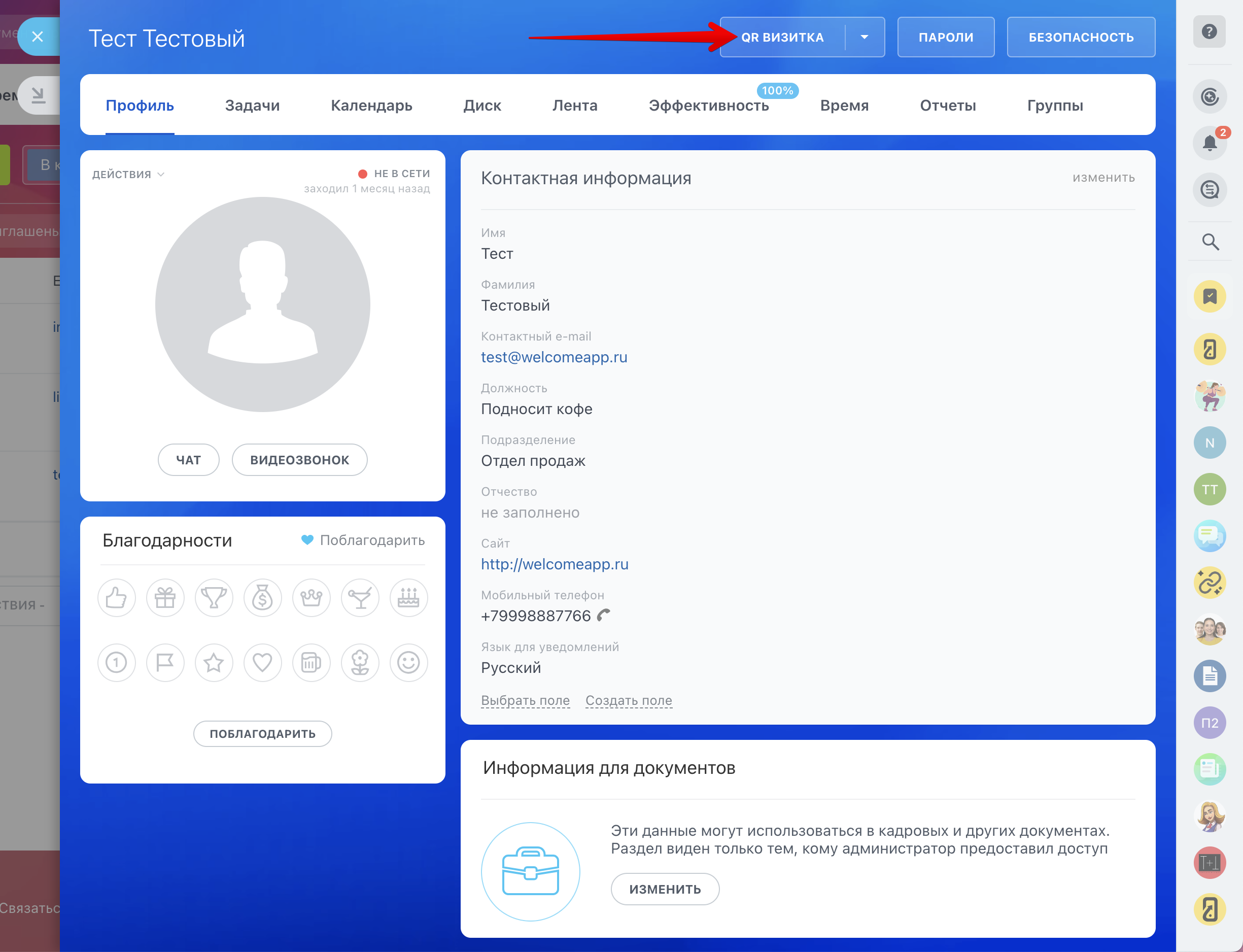1243x952 pixels.
Task: Open the TT user avatar in sidebar
Action: point(1210,490)
